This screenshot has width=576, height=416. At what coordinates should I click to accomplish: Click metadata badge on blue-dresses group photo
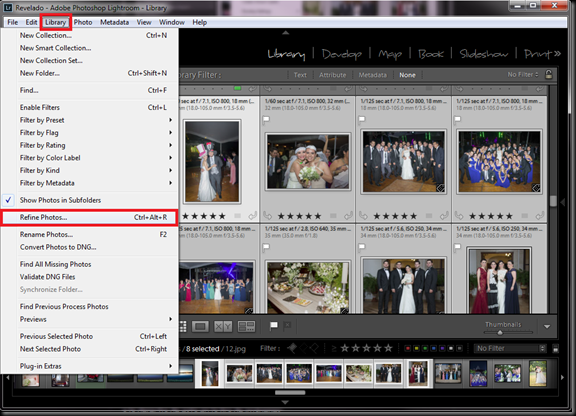pos(536,188)
